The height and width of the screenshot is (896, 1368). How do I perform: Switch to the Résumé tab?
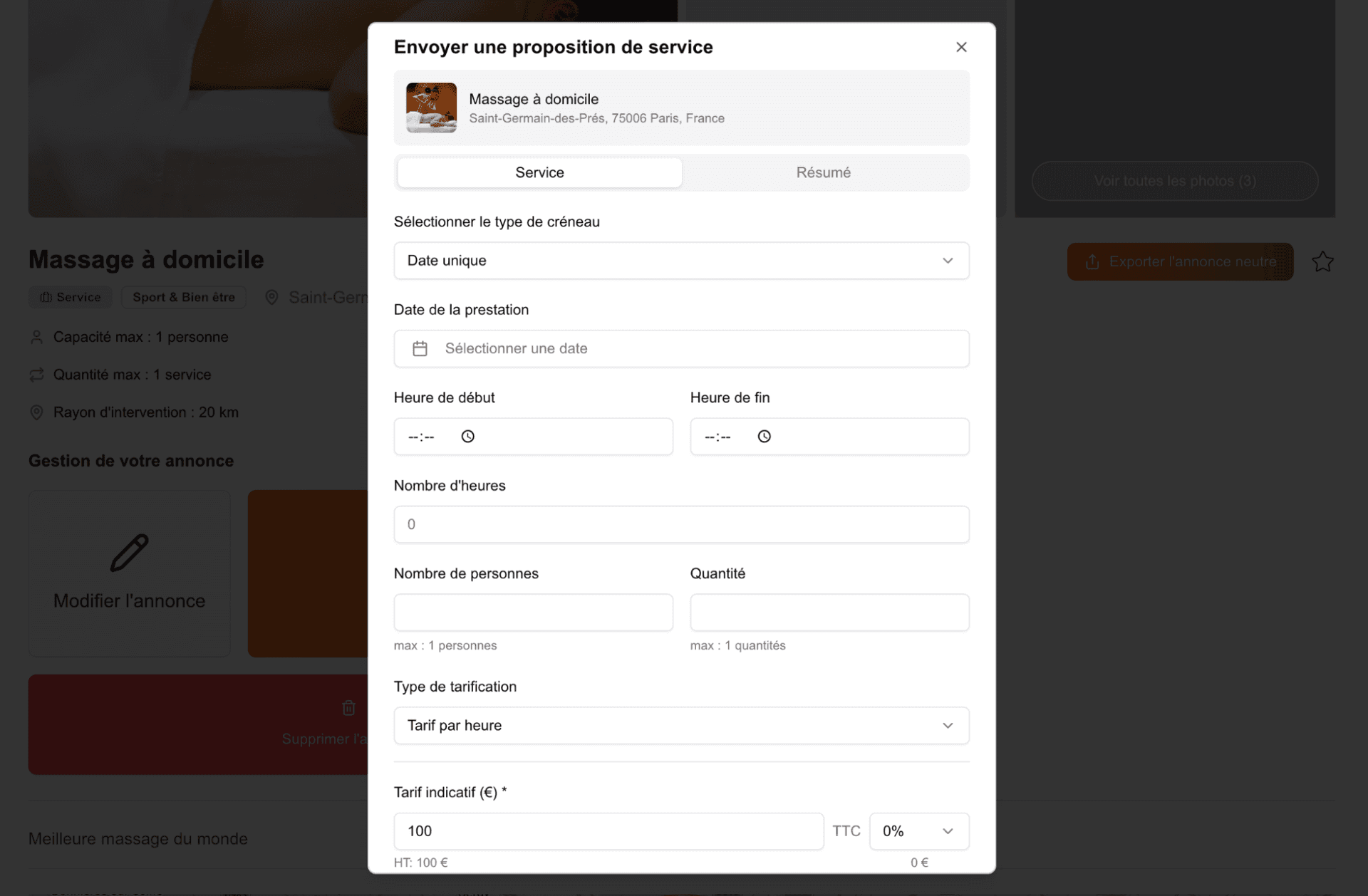pyautogui.click(x=824, y=172)
